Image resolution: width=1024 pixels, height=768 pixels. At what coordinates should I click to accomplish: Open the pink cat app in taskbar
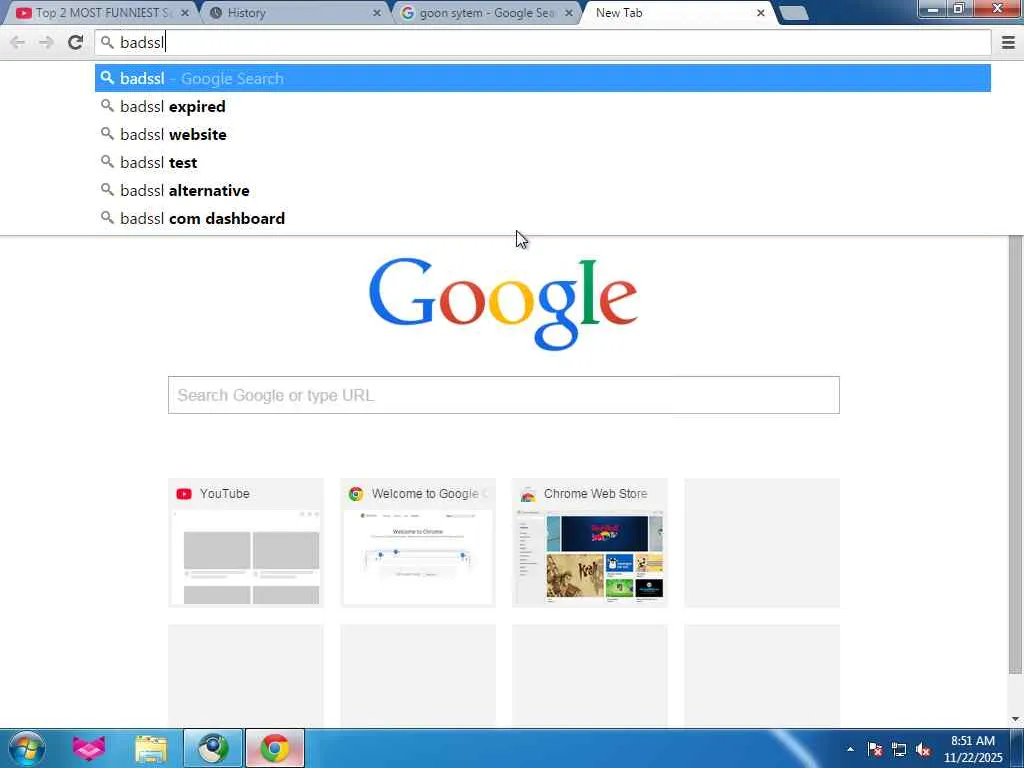(x=89, y=748)
